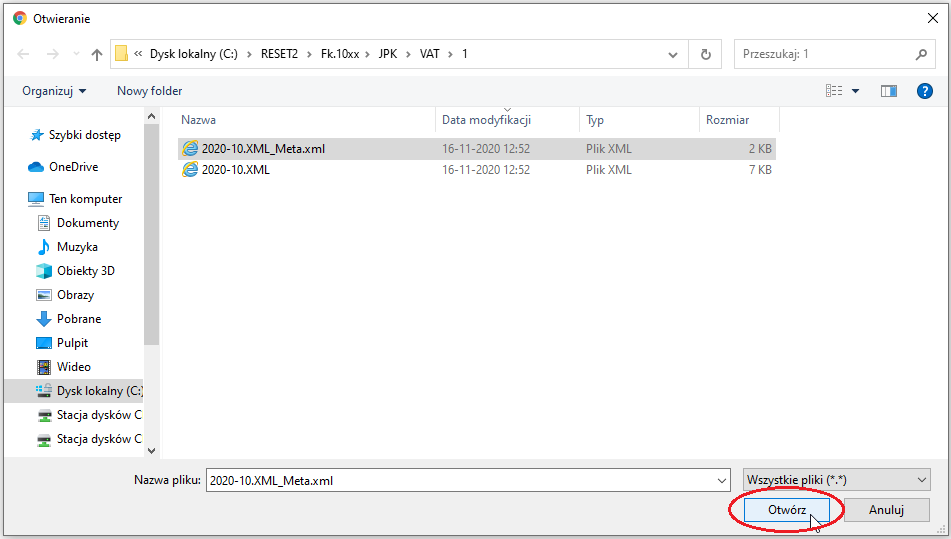This screenshot has width=951, height=539.
Task: Click the icon of 2020-10.XML file
Action: (x=190, y=170)
